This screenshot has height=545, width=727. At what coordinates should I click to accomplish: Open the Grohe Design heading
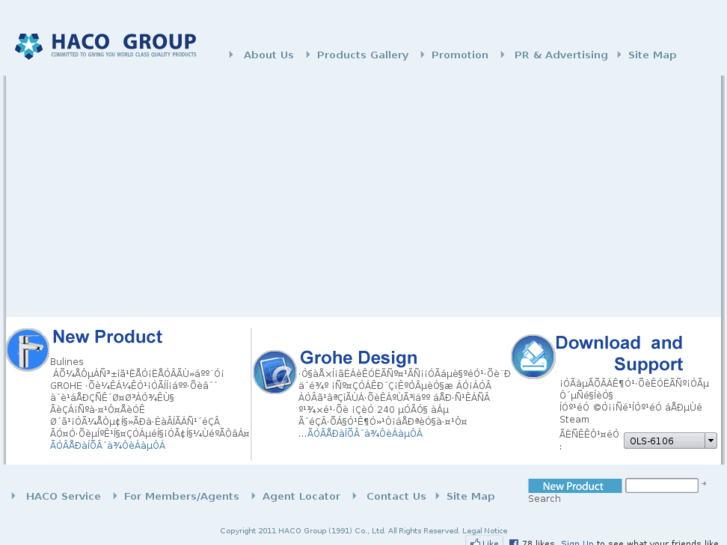(x=358, y=358)
